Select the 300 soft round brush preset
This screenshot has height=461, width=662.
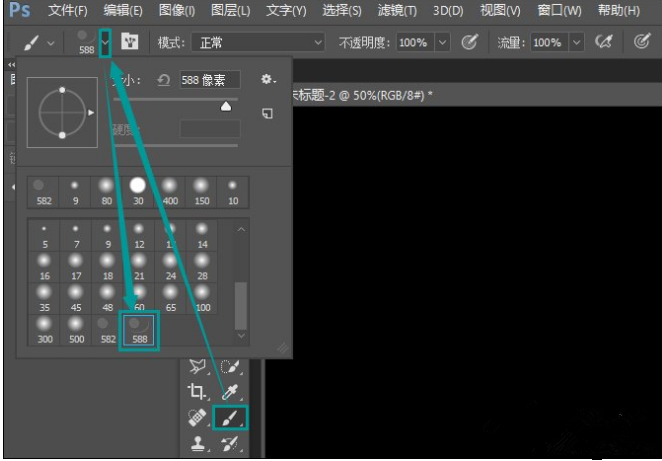pos(45,331)
